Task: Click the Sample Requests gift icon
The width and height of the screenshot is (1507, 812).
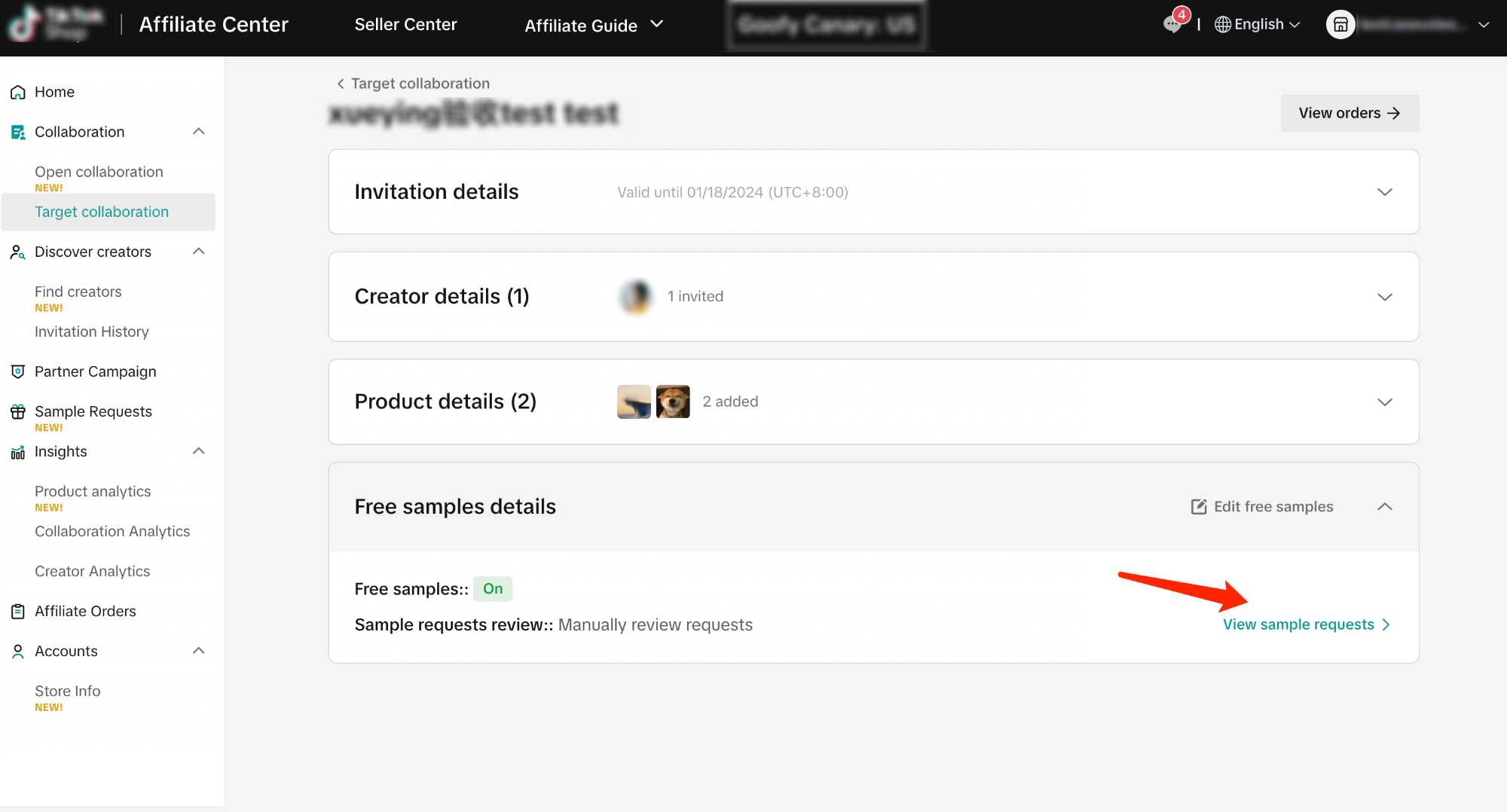Action: click(x=18, y=412)
